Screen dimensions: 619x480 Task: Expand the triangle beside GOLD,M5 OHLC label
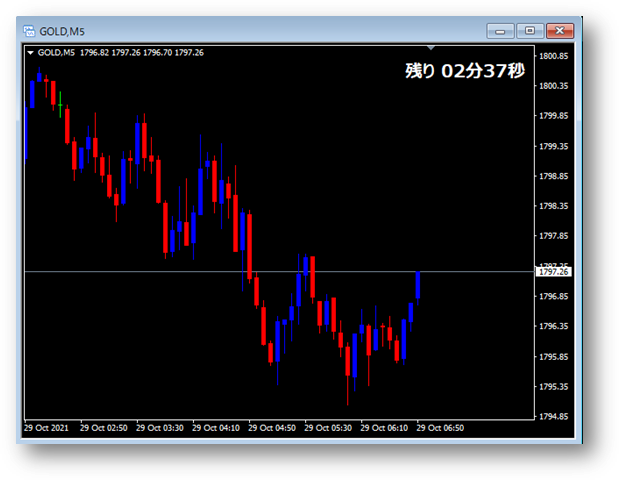point(30,52)
